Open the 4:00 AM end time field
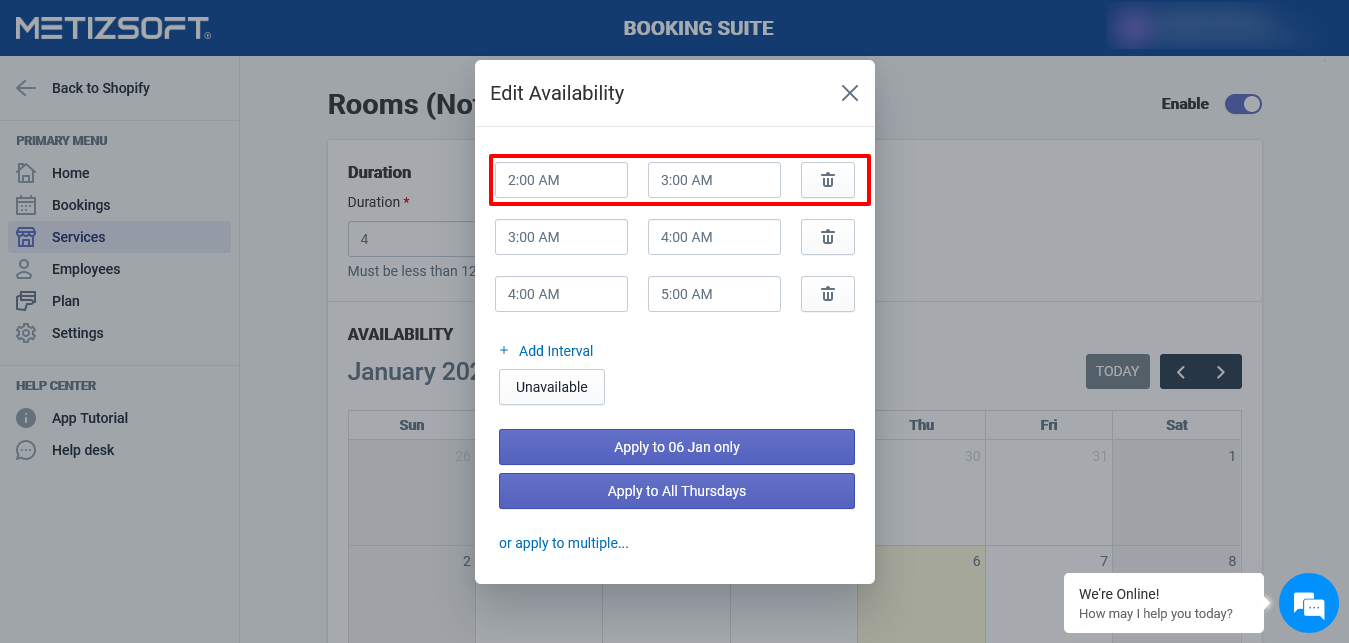 pos(714,237)
